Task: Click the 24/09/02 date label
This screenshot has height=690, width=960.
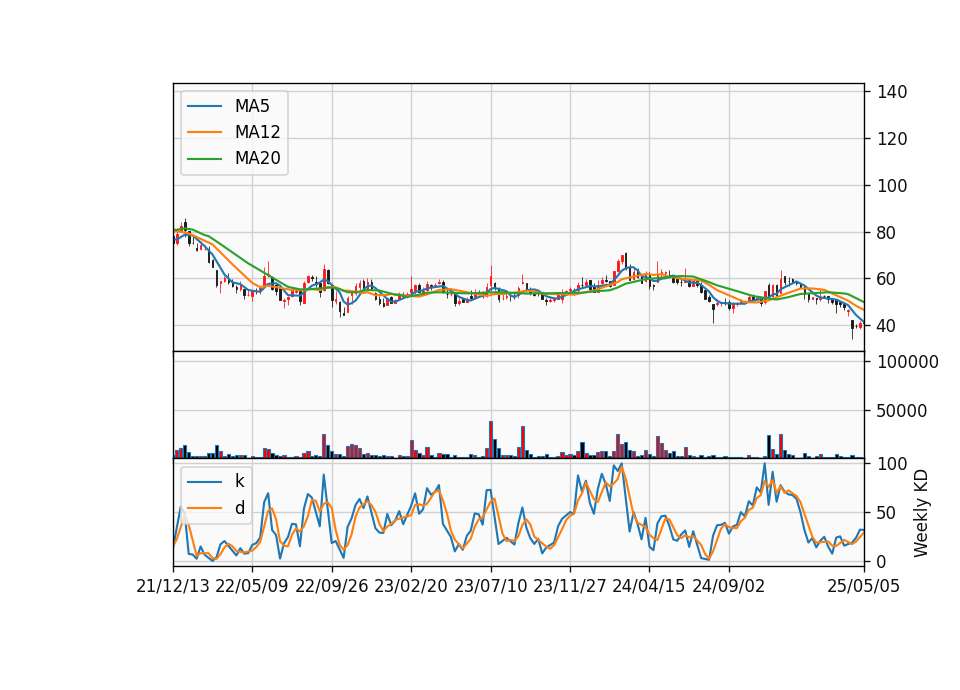Action: [x=729, y=586]
